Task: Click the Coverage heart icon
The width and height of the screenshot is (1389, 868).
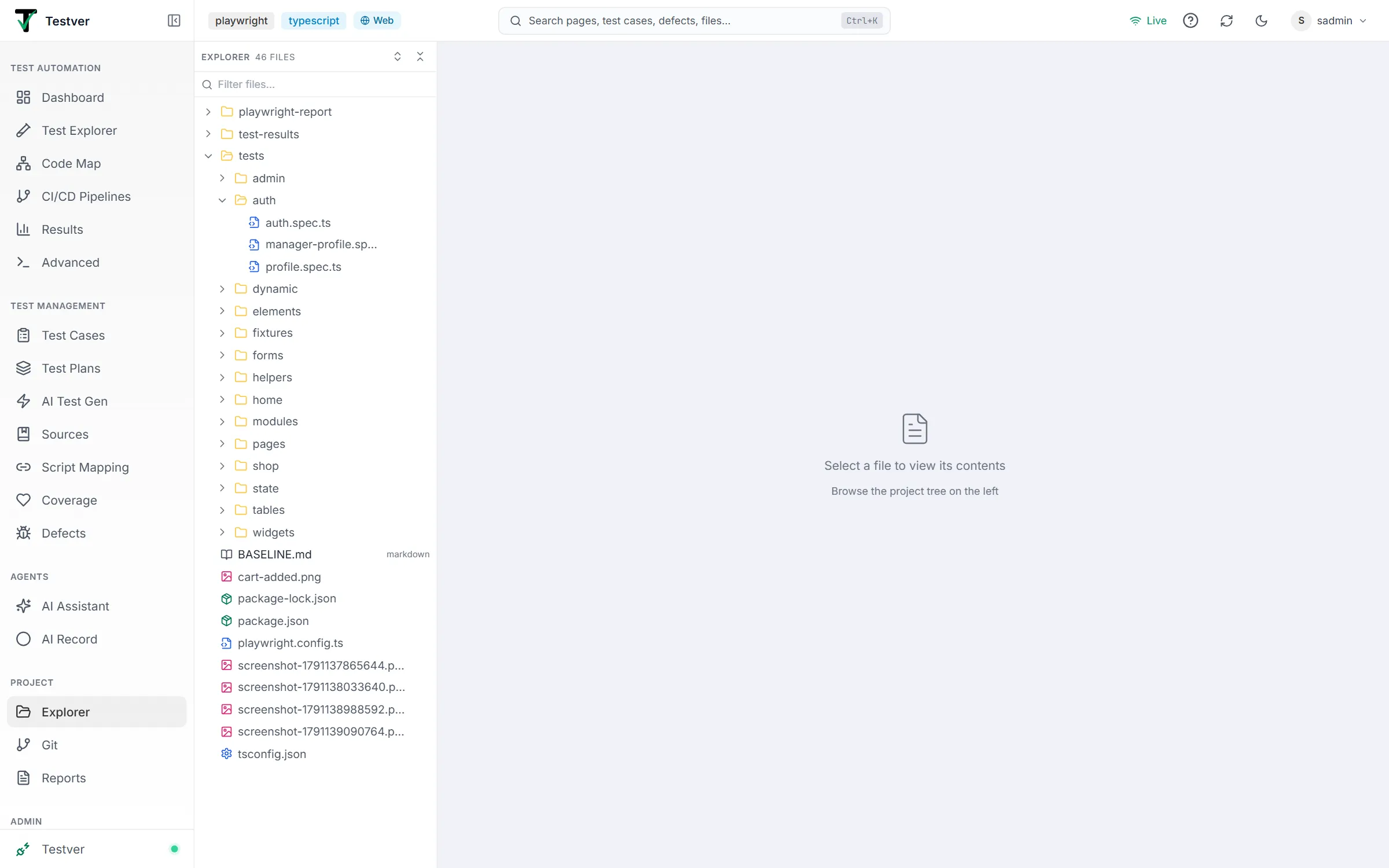Action: point(23,500)
